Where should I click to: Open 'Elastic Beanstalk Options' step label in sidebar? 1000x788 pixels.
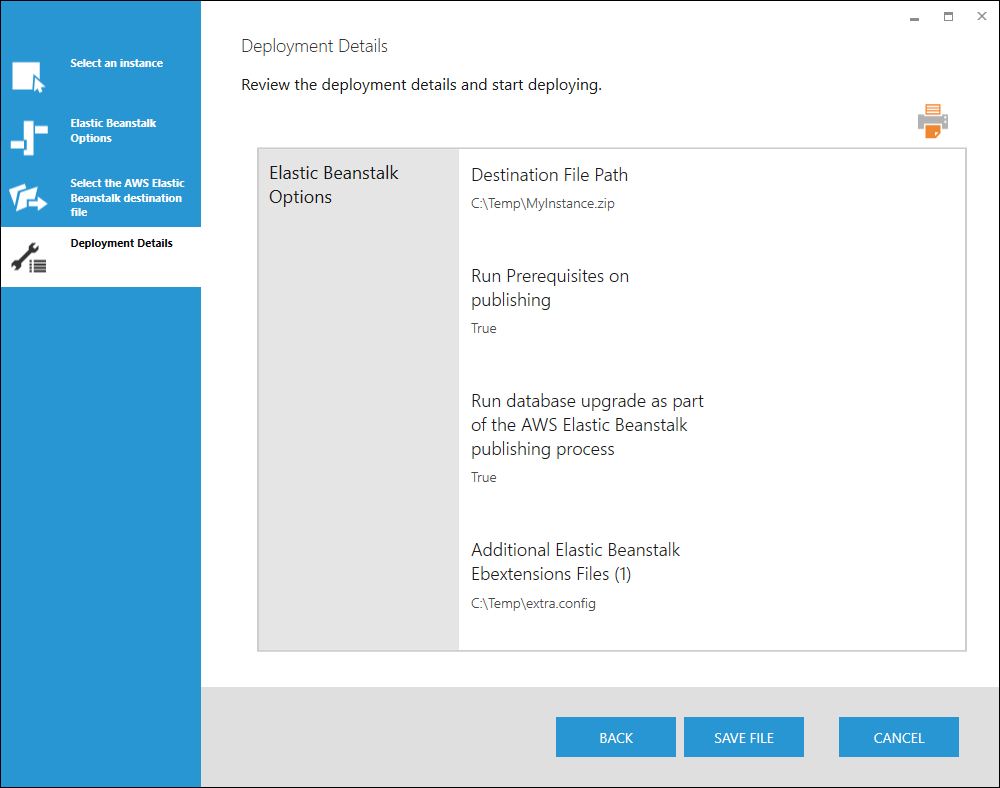point(113,131)
